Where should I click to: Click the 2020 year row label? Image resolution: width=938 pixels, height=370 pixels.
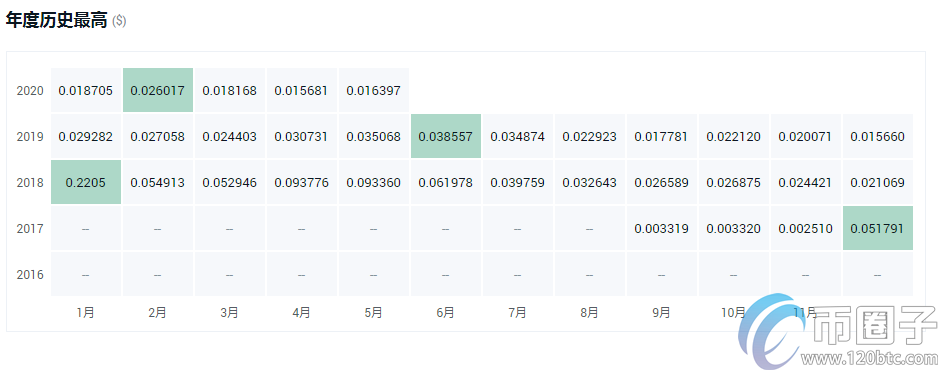(30, 91)
